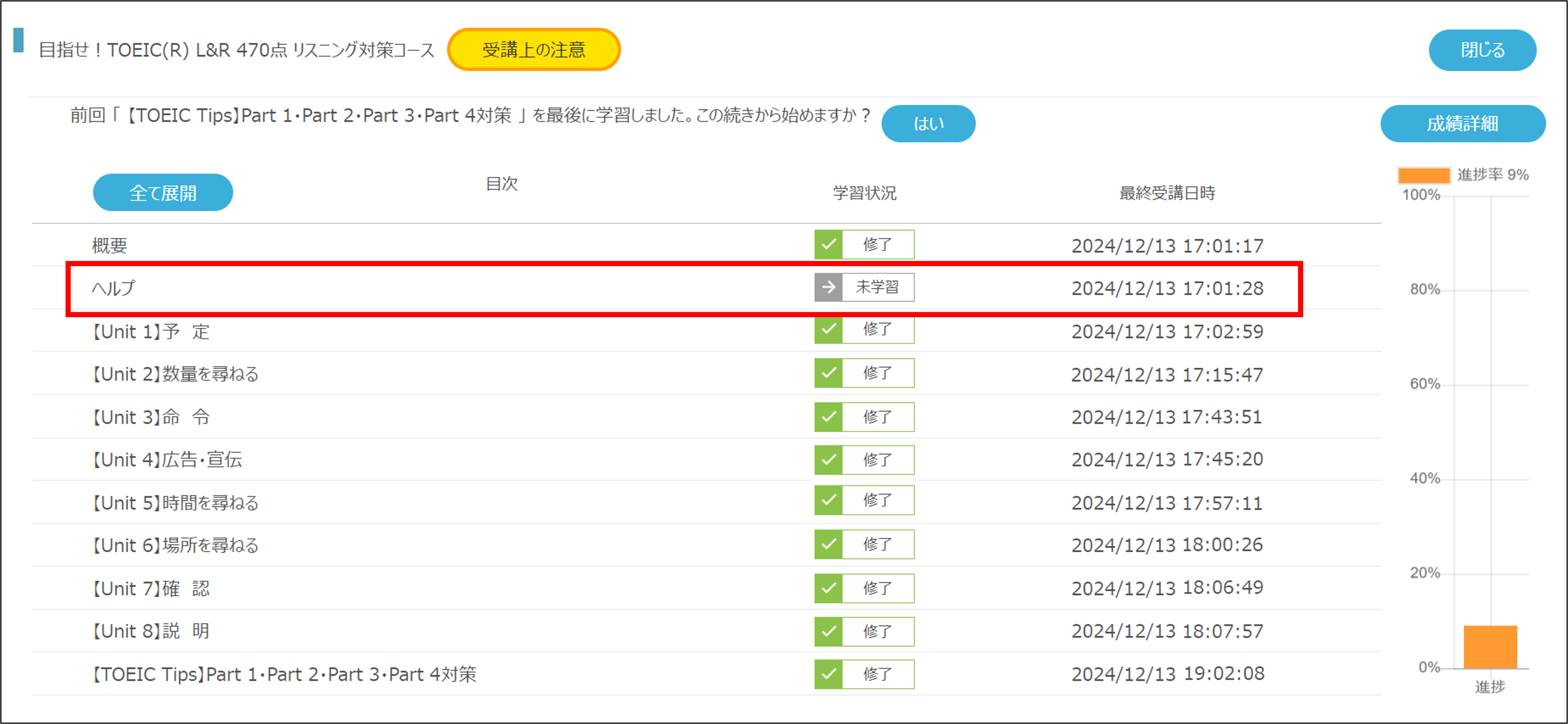Click the orange progress bar in chart
Image resolution: width=1568 pixels, height=724 pixels.
click(1489, 647)
